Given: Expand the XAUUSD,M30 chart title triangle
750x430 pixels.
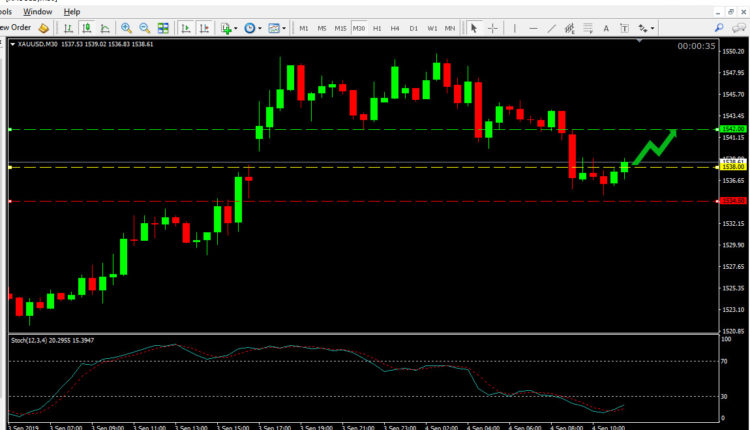Looking at the screenshot, I should [12, 44].
